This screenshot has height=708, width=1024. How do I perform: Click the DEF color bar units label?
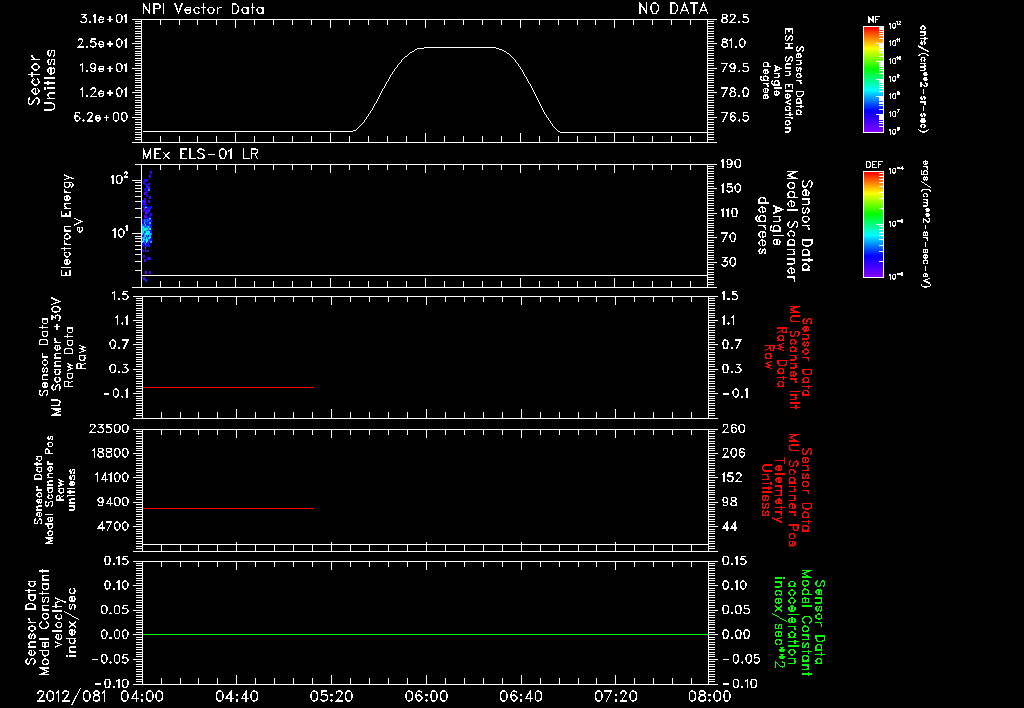tap(925, 224)
